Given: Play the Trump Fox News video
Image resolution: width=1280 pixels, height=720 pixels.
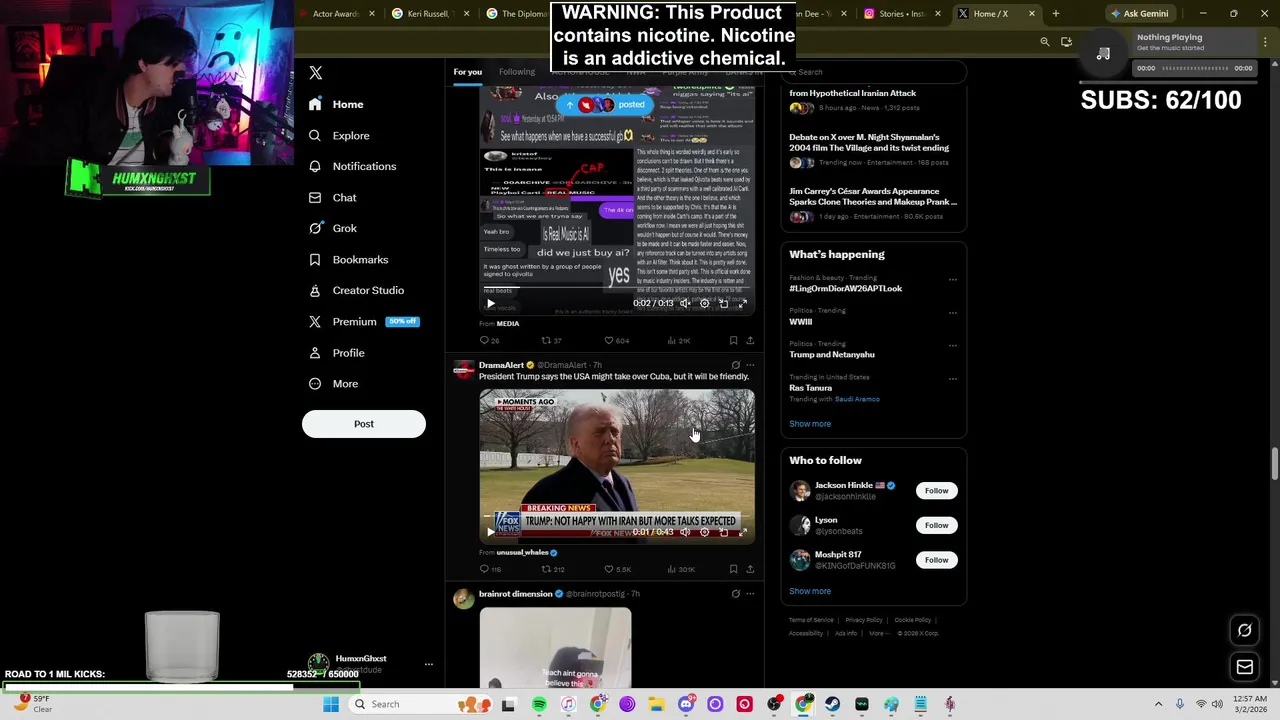Looking at the screenshot, I should point(490,532).
